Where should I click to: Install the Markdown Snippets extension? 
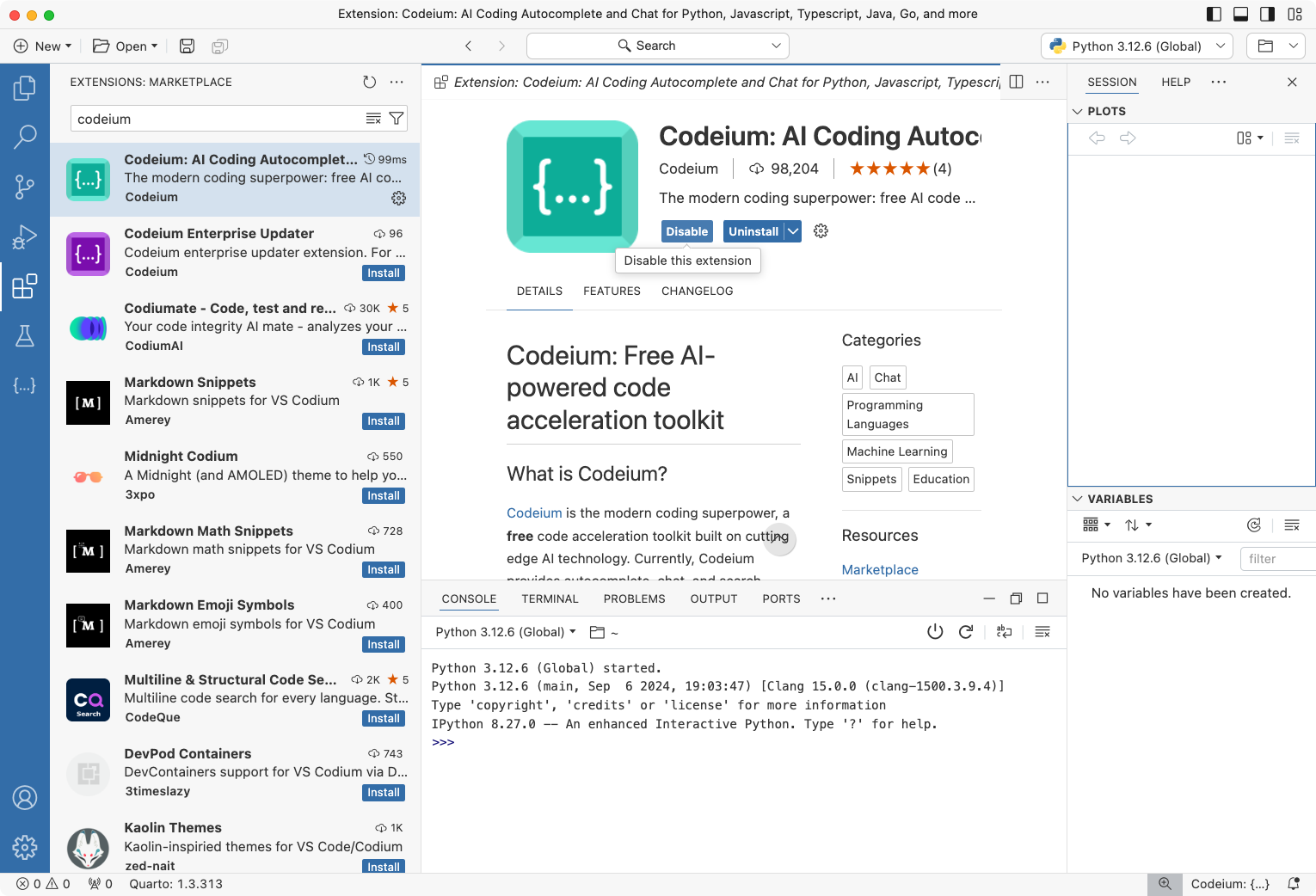[x=383, y=420]
